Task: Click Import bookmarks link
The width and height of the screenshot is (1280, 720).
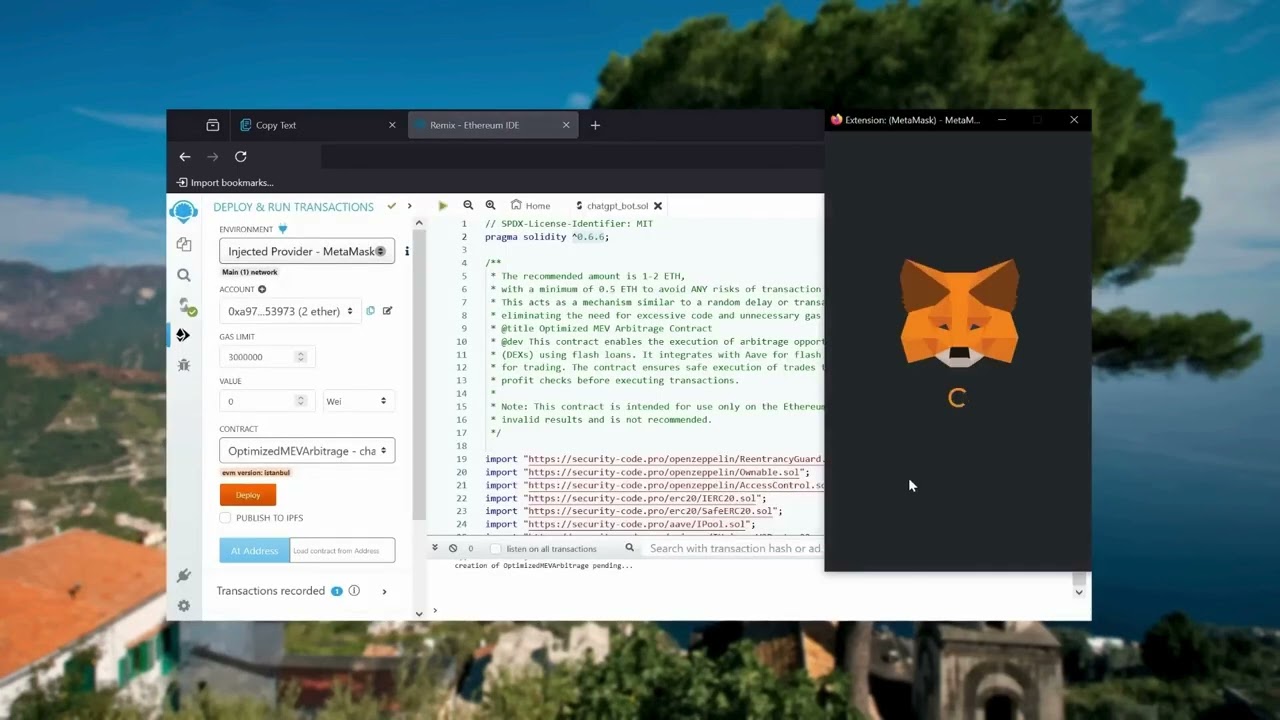Action: [225, 182]
